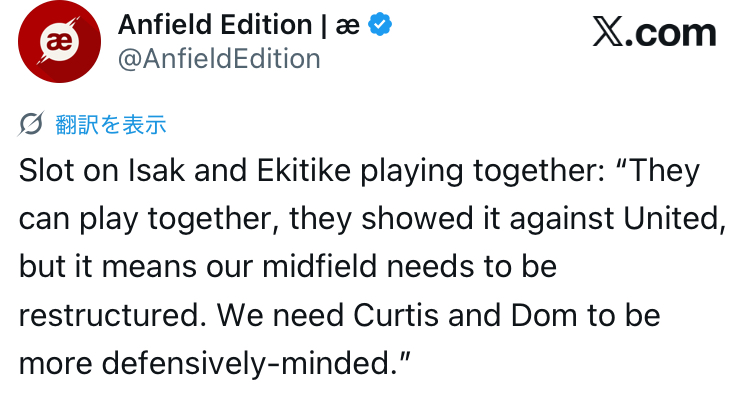Click the word "restructured." in the tweet
Image resolution: width=750 pixels, height=406 pixels.
click(x=109, y=315)
